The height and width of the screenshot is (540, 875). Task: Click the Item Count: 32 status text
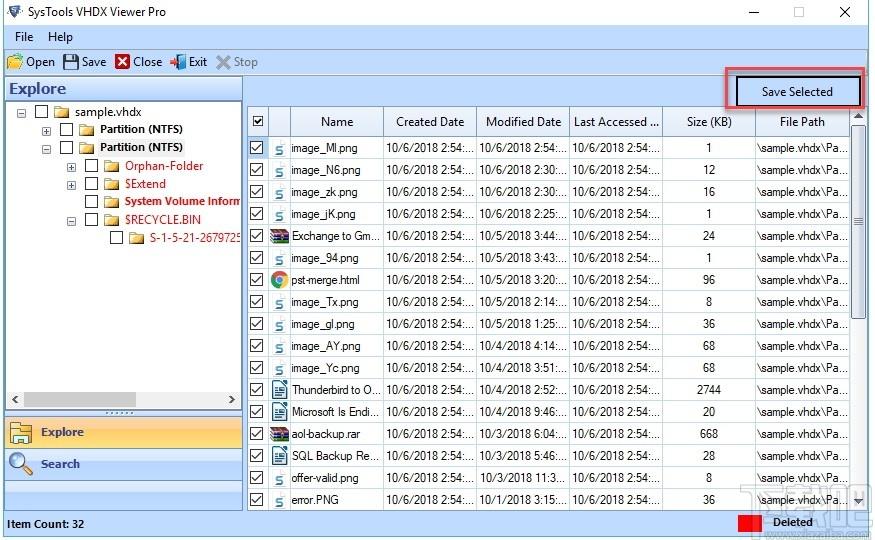click(x=45, y=524)
